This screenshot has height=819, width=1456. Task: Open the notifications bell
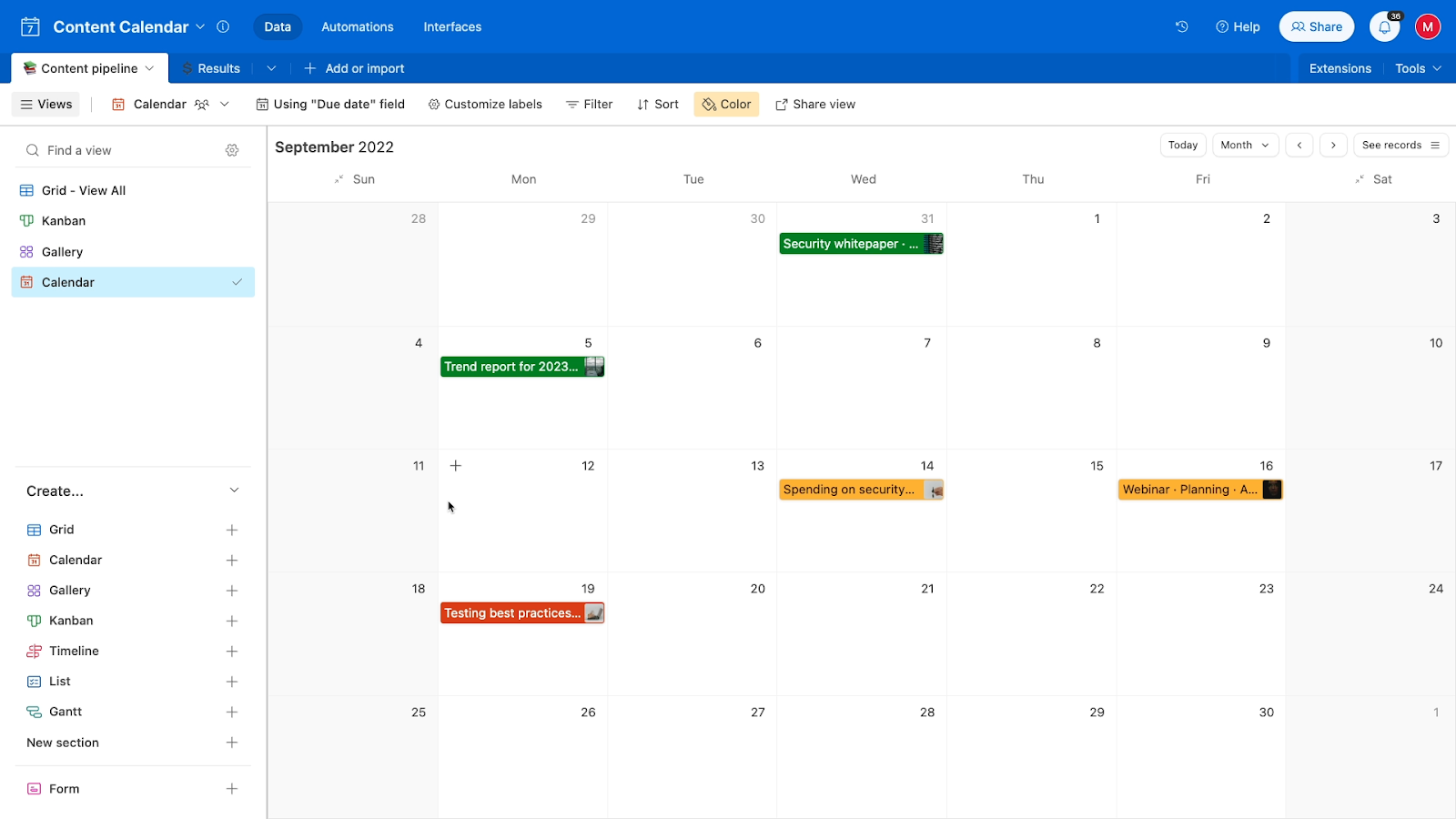coord(1384,26)
